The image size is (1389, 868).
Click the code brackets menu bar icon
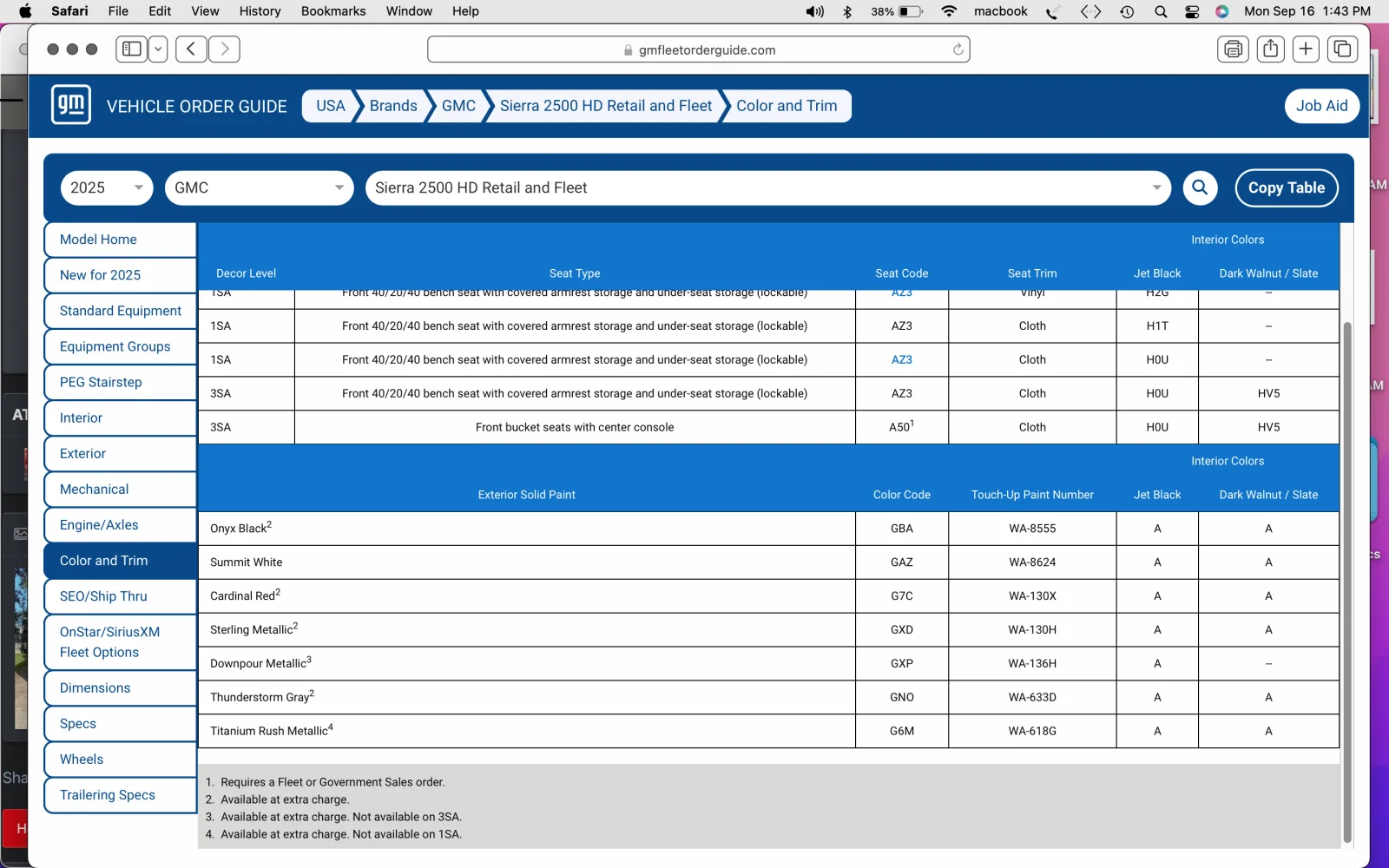click(x=1090, y=11)
